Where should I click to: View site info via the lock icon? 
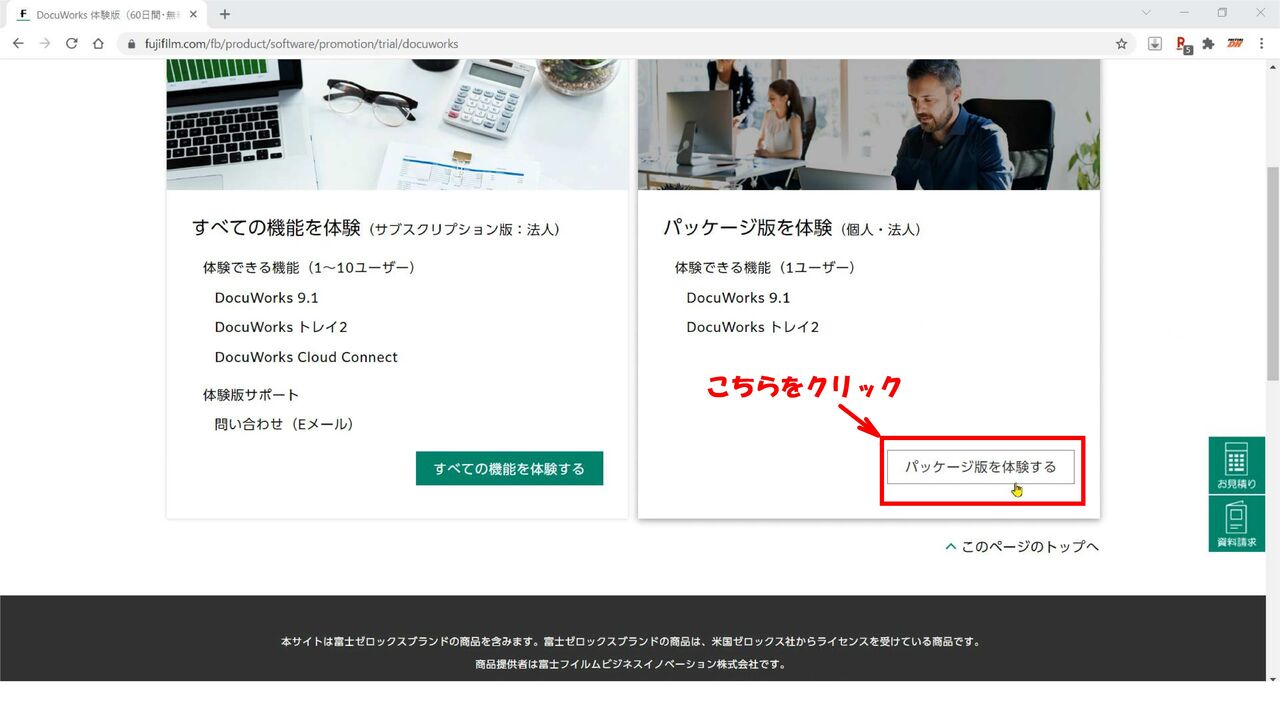point(131,44)
